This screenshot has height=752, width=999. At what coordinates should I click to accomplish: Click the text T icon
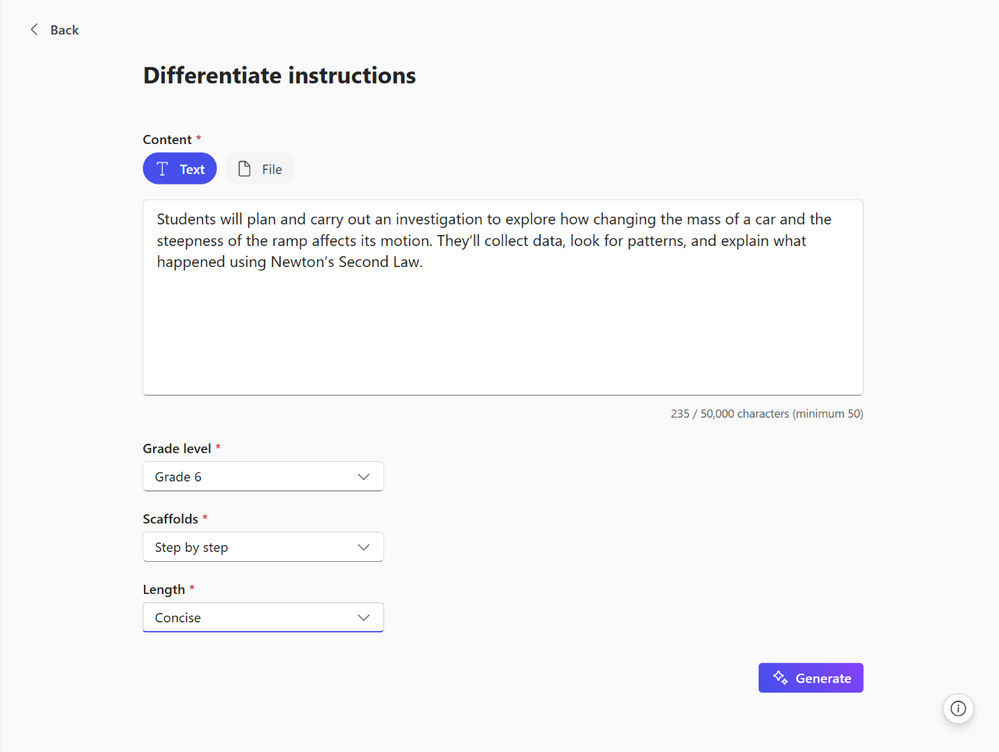pyautogui.click(x=162, y=169)
